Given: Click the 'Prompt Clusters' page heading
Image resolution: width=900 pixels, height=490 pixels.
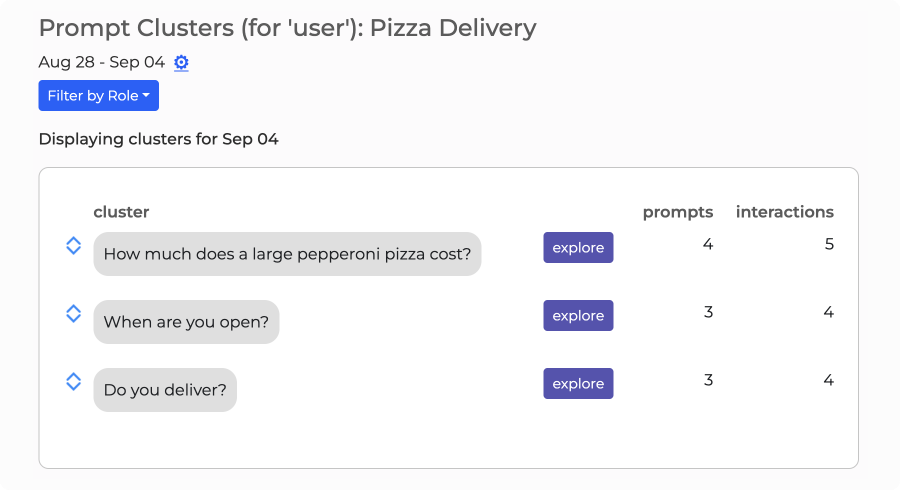Looking at the screenshot, I should click(287, 28).
